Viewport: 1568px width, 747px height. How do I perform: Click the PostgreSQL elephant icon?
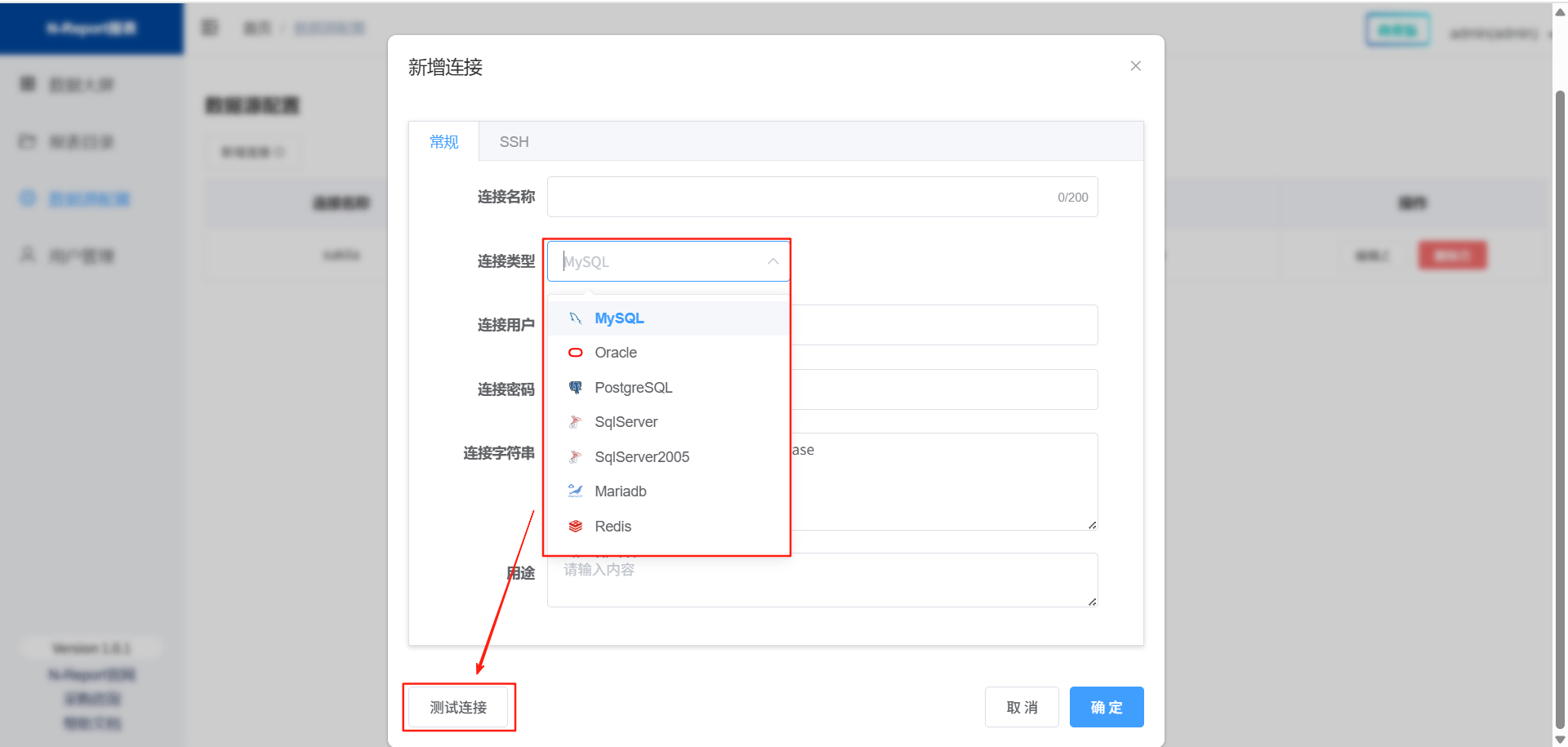pos(575,388)
